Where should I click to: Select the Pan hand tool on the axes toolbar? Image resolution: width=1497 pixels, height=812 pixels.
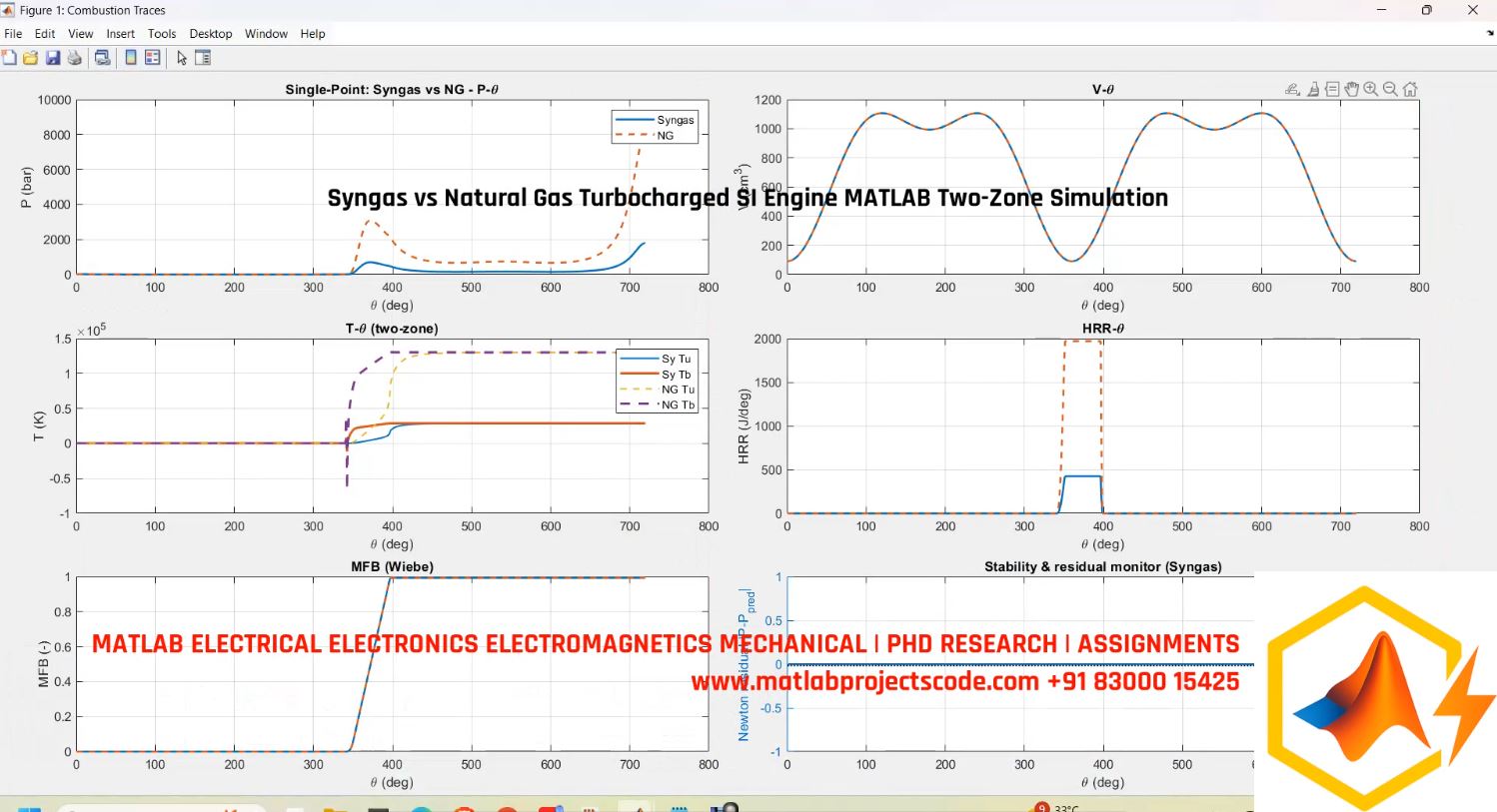point(1352,89)
